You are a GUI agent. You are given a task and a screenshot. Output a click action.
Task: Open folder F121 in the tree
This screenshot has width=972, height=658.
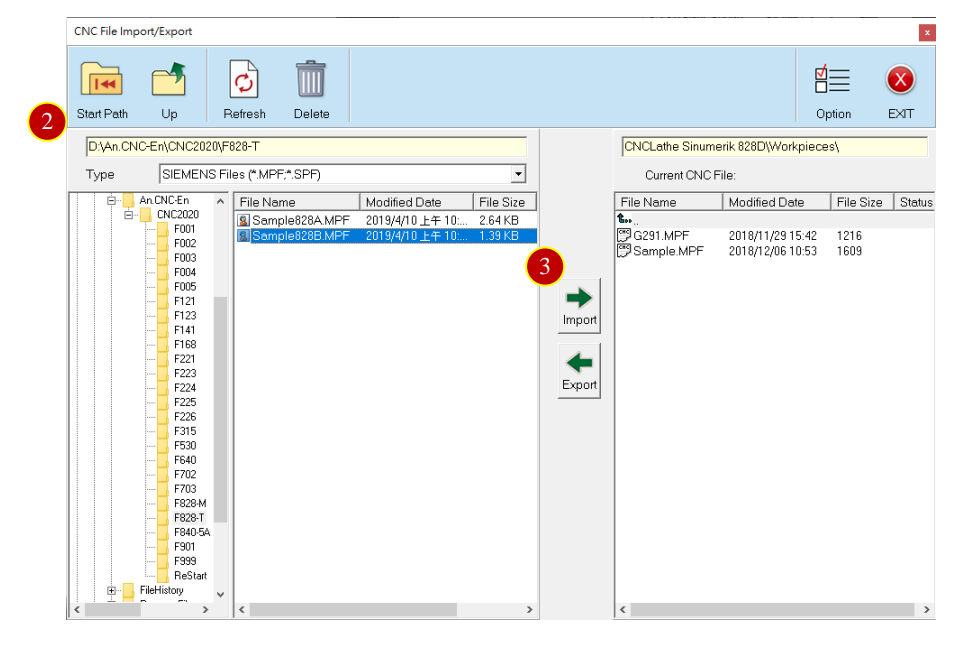[184, 301]
